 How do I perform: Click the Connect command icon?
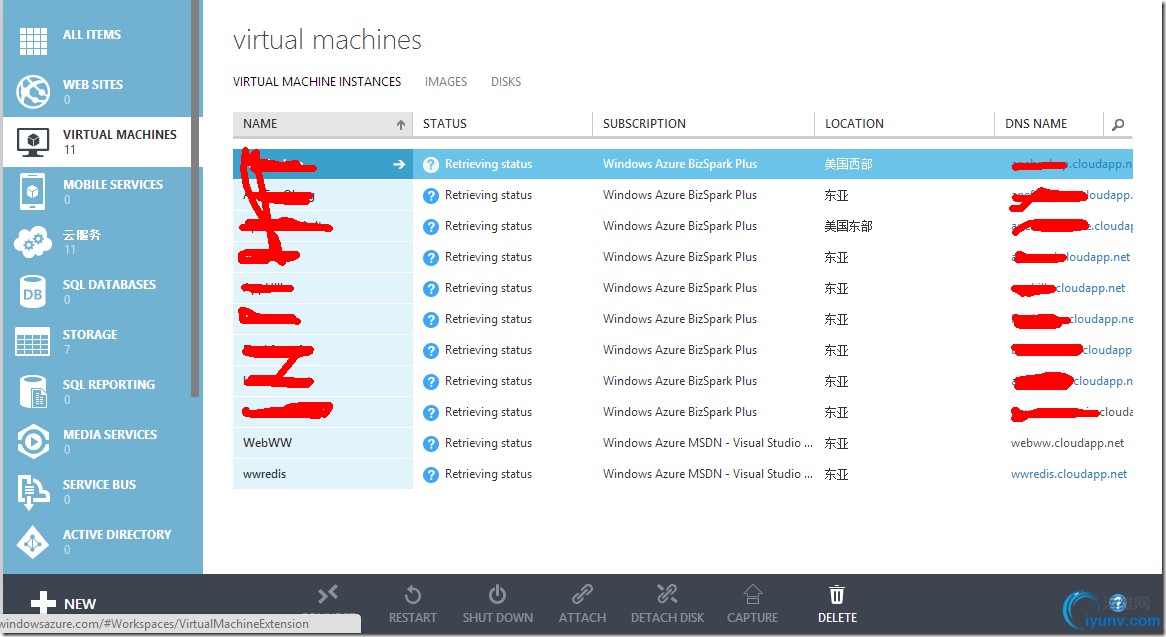pos(328,594)
